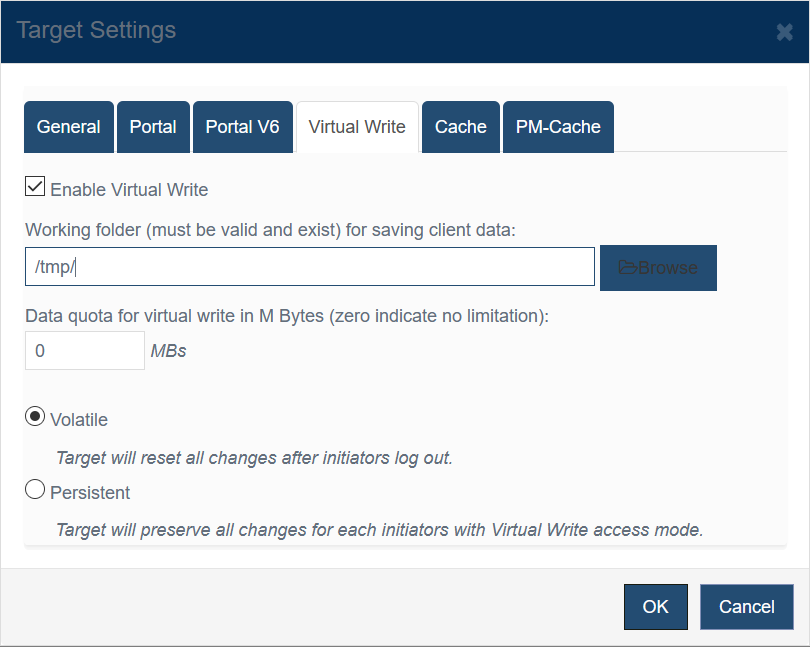The width and height of the screenshot is (810, 647).
Task: Click the Persistent option label
Action: [x=90, y=492]
